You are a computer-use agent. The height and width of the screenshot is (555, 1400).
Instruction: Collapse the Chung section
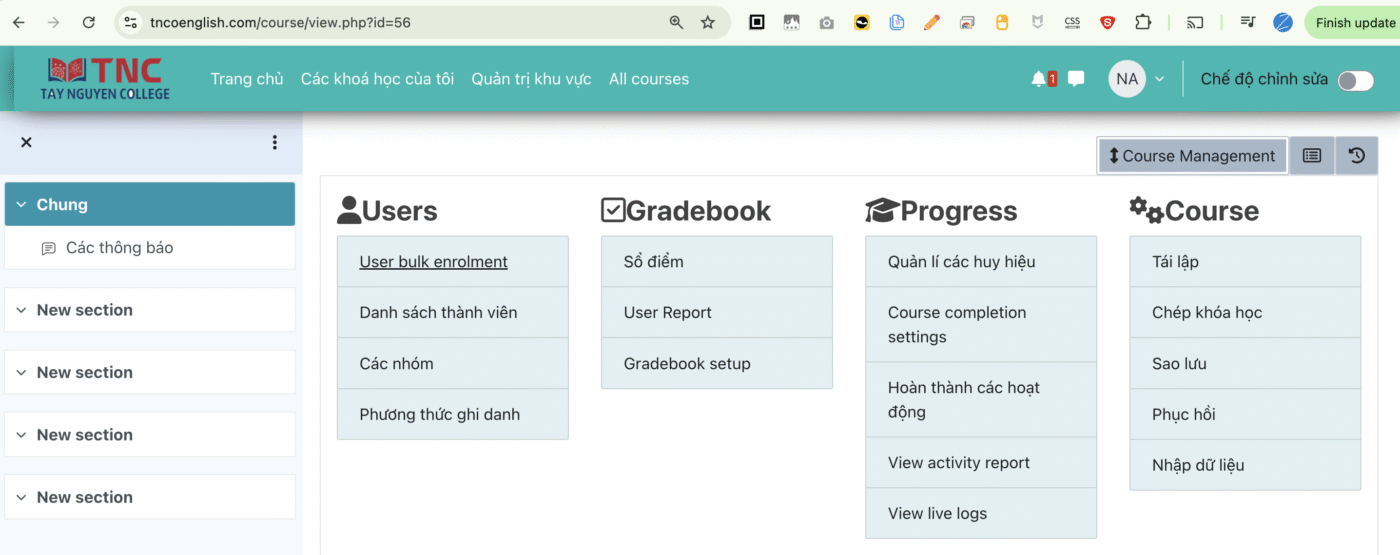pos(21,205)
